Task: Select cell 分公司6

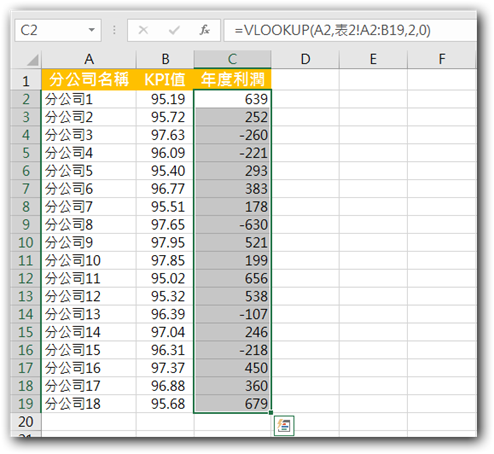Action: 89,189
